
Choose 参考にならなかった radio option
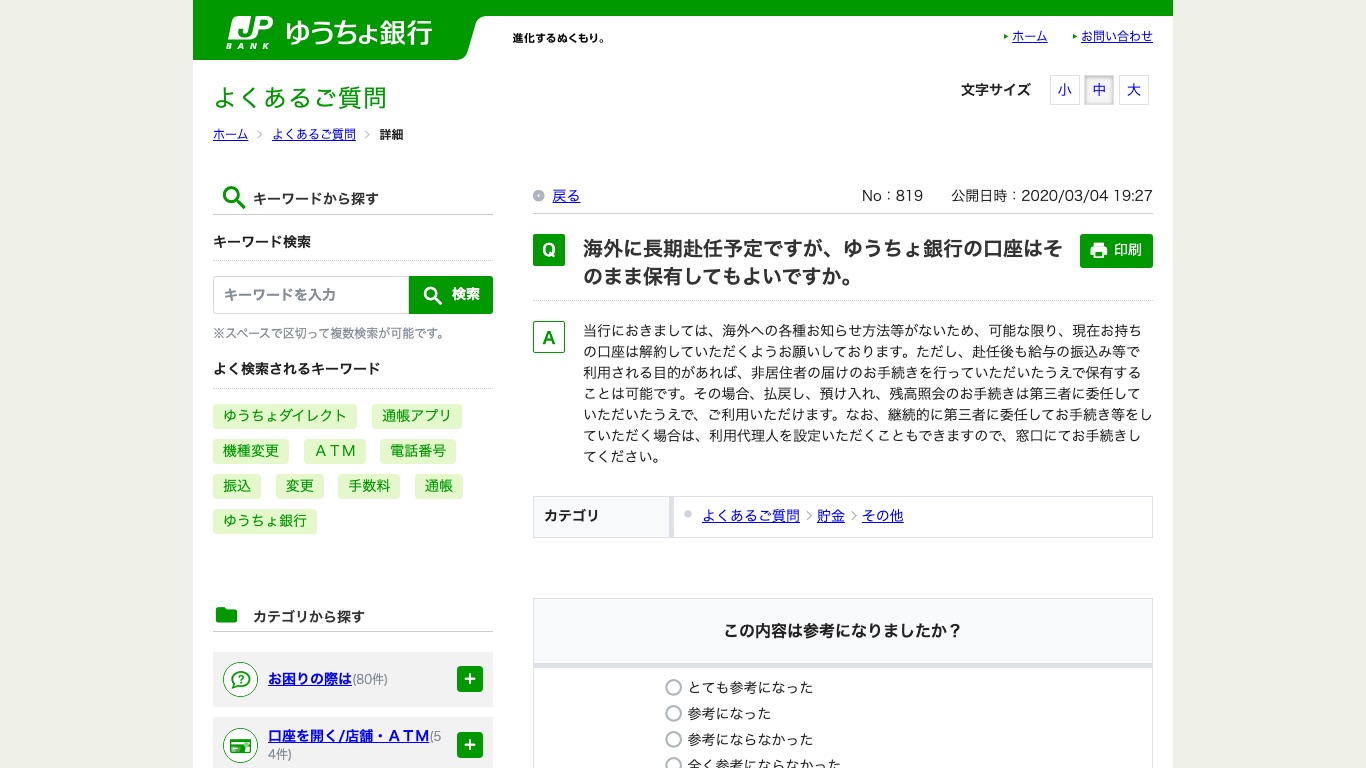click(x=674, y=740)
